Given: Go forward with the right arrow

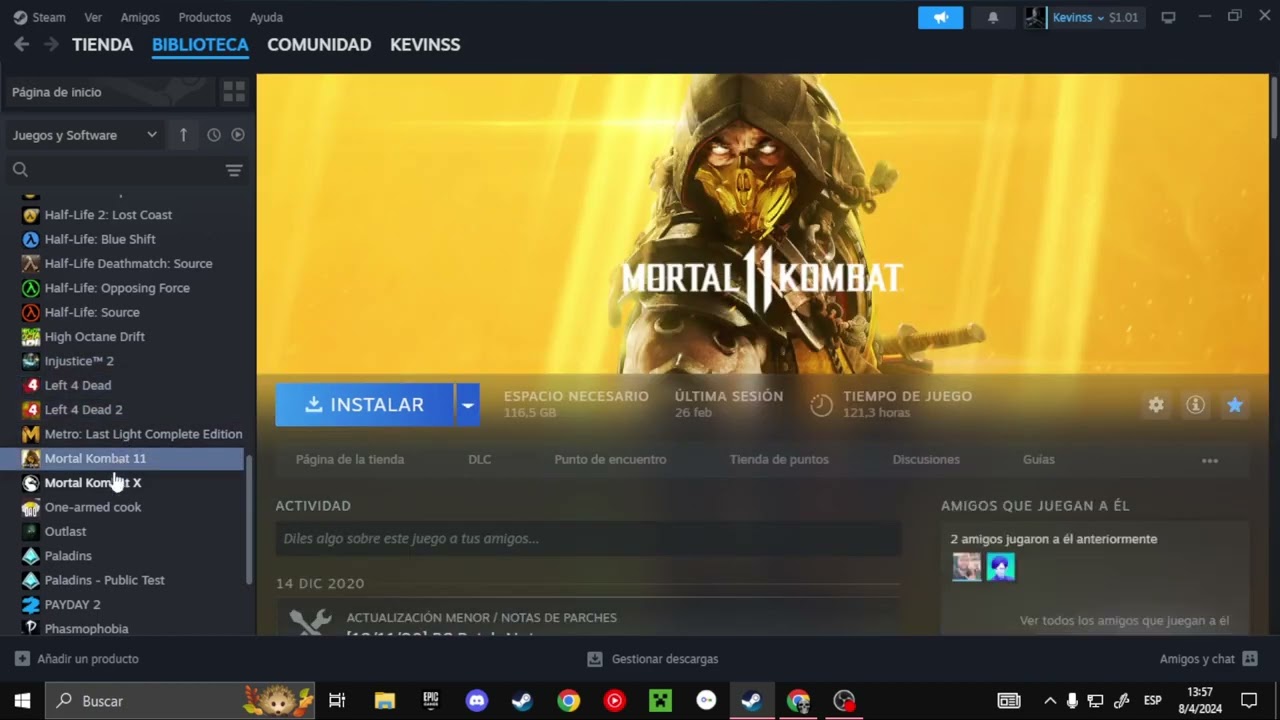Looking at the screenshot, I should pyautogui.click(x=51, y=44).
